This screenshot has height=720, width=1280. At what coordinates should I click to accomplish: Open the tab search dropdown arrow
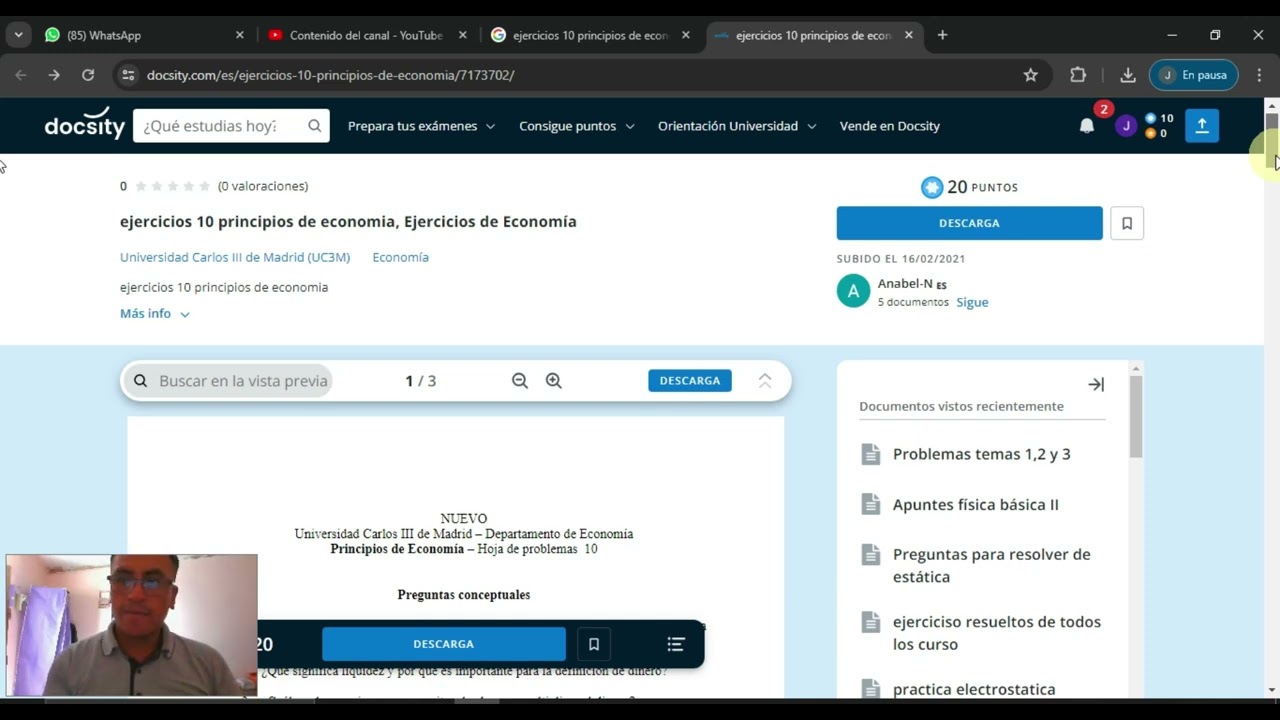coord(18,35)
